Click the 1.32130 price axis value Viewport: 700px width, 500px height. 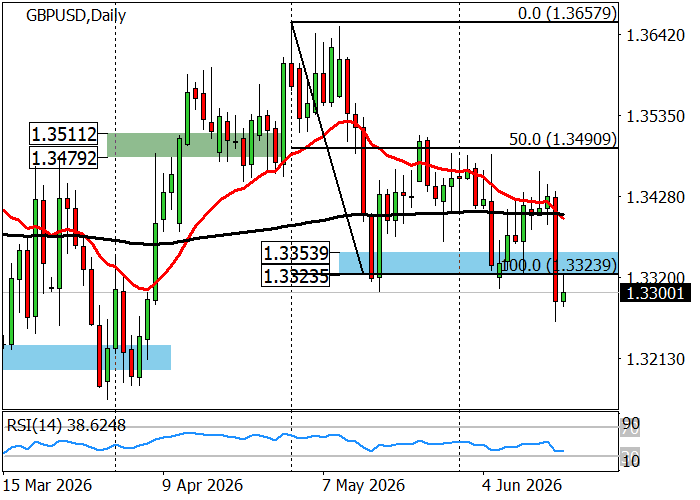pos(655,358)
